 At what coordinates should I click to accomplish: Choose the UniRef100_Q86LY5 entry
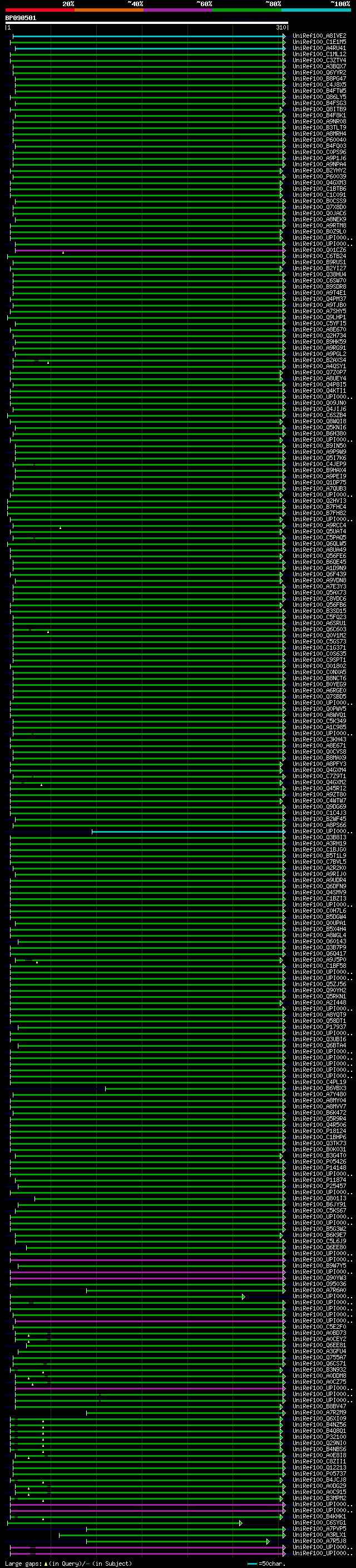pyautogui.click(x=319, y=97)
